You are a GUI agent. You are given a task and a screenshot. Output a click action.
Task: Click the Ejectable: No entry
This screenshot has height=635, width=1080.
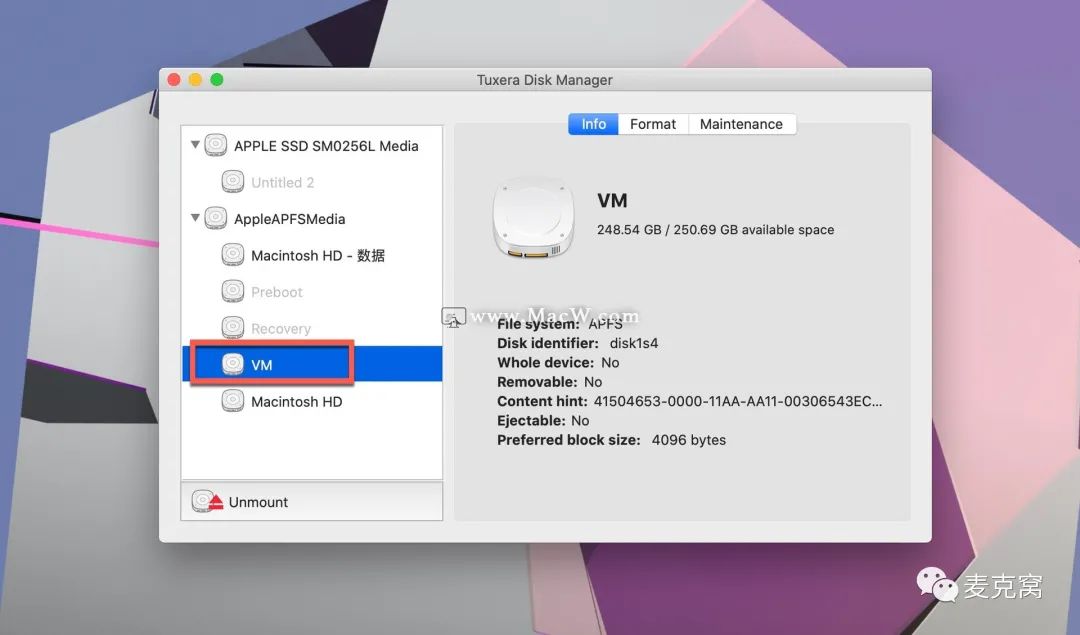[543, 420]
